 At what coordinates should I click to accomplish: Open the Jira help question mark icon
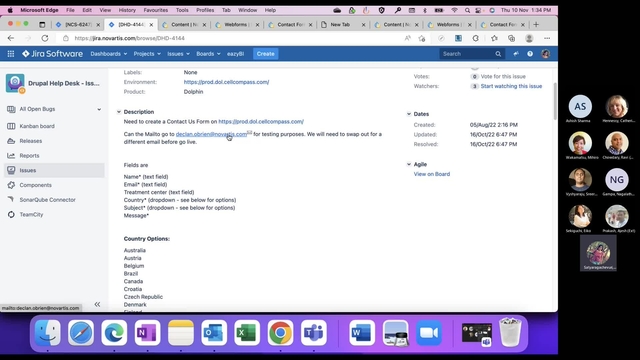[530, 54]
